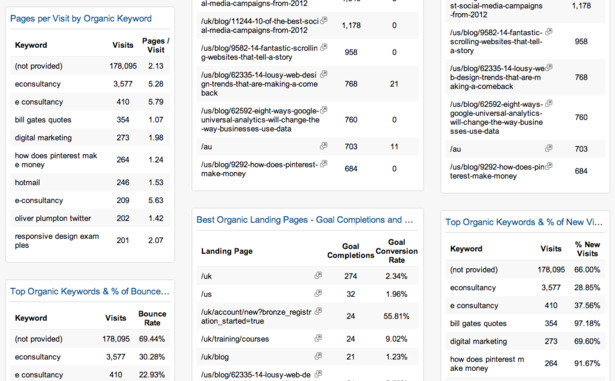
Task: Open external link icon next to /au in middle table
Action: (x=324, y=146)
